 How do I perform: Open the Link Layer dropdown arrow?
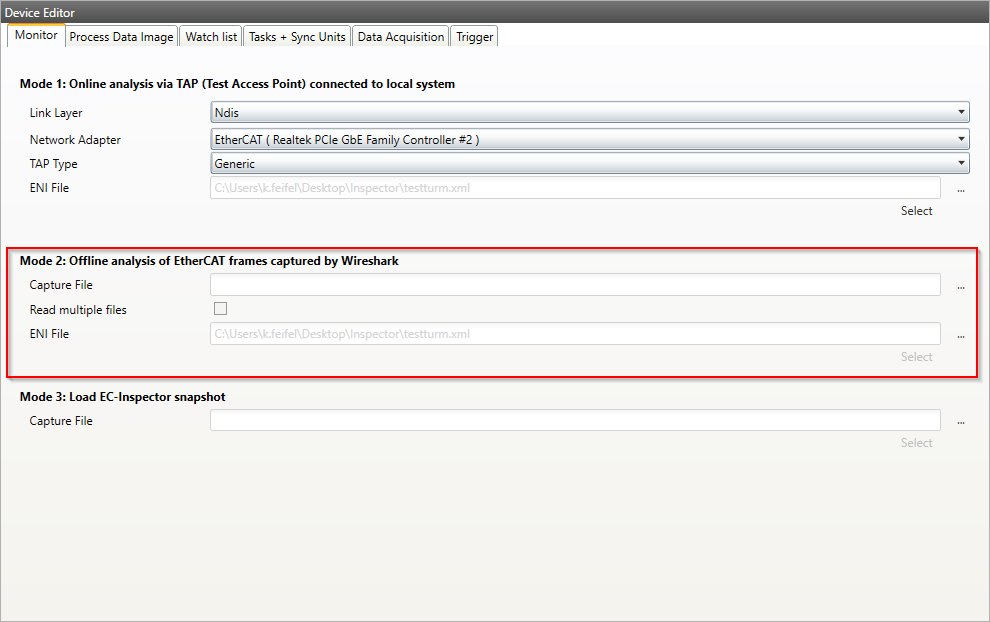[x=962, y=112]
